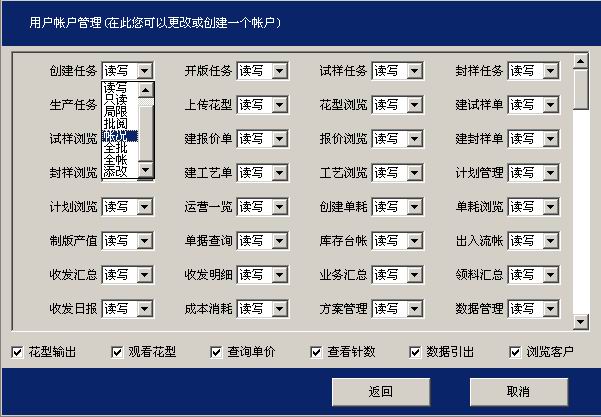
Task: Select 只读 in the open dropdown list
Action: [117, 99]
